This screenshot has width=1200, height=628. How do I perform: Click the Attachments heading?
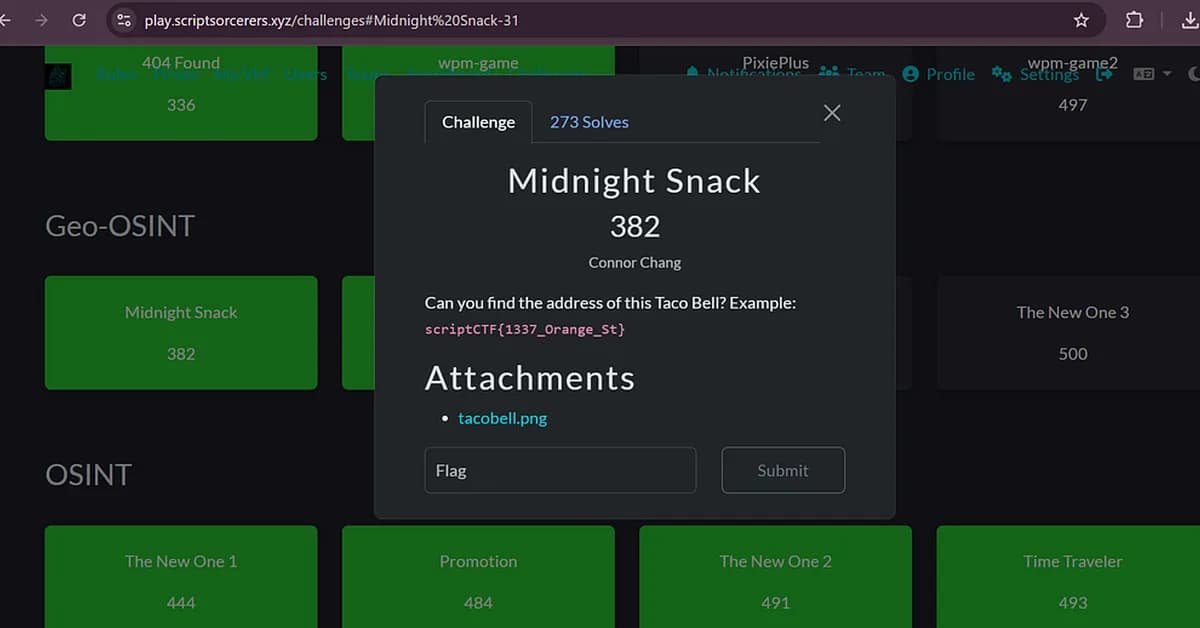529,378
